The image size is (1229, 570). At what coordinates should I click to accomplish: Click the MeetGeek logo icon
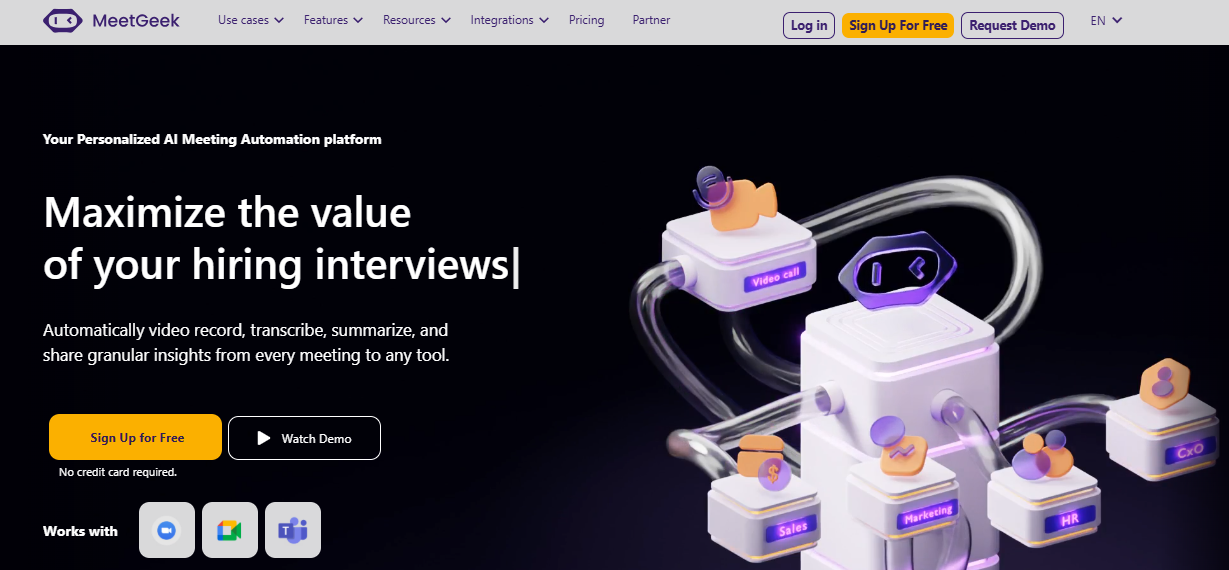point(63,21)
